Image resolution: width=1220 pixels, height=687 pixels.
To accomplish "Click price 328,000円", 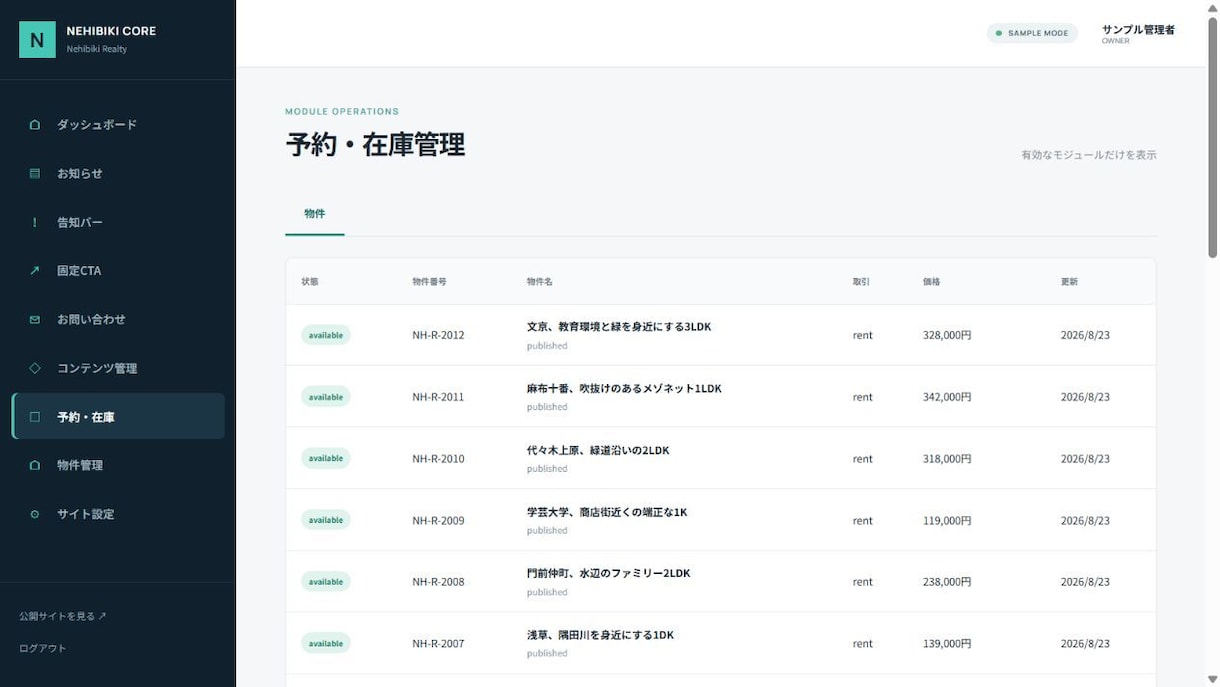I will [x=947, y=335].
